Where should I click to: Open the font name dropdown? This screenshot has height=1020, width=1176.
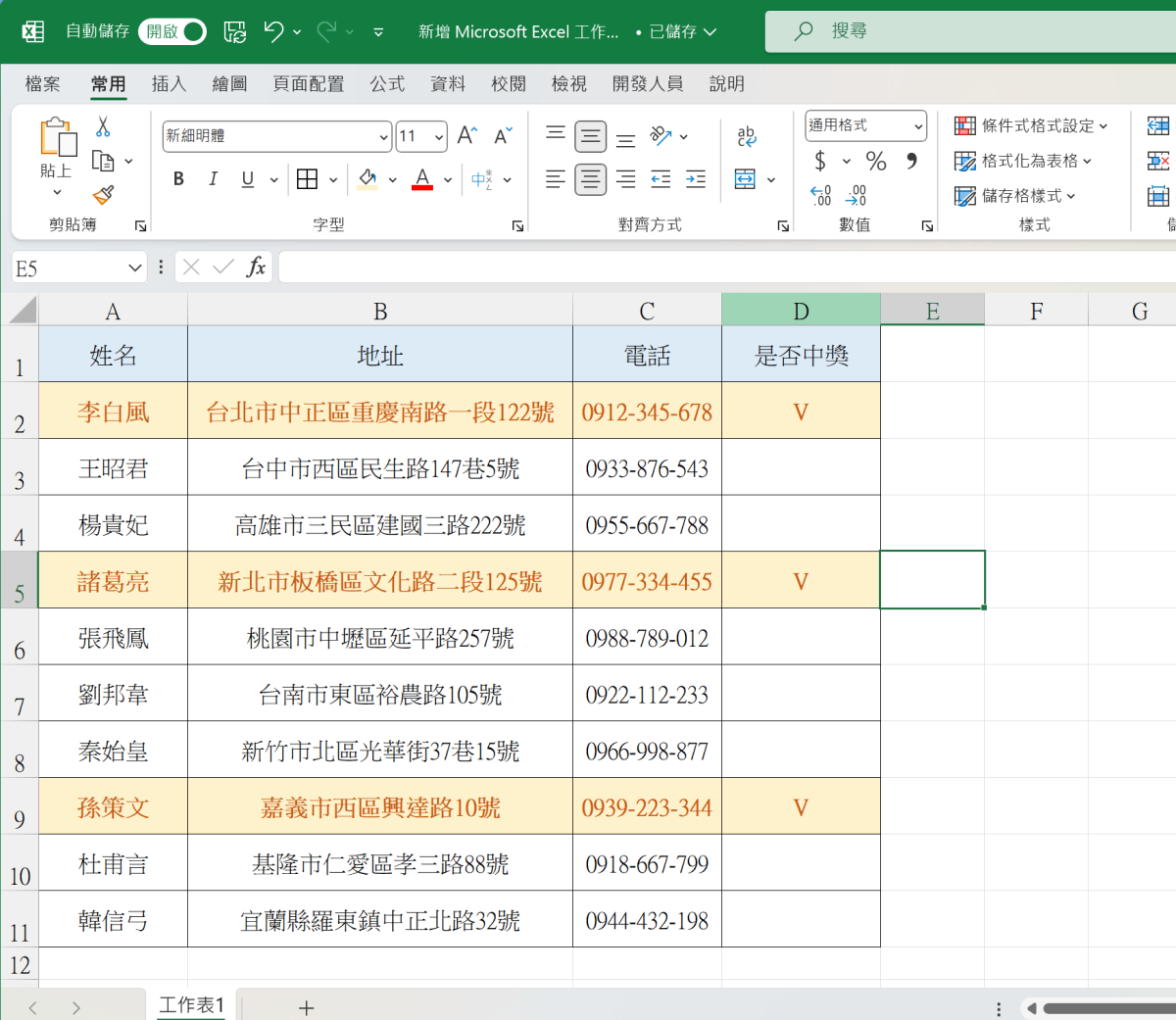pos(383,137)
